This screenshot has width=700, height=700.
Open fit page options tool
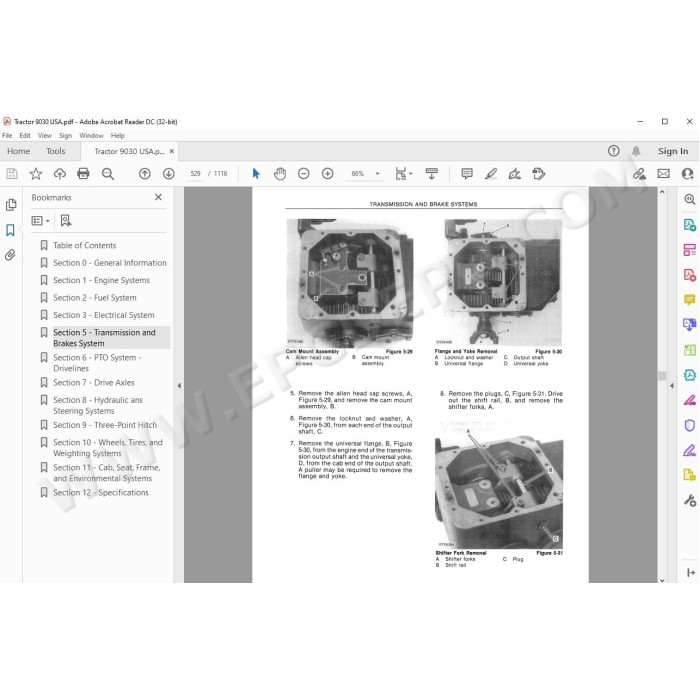(403, 174)
